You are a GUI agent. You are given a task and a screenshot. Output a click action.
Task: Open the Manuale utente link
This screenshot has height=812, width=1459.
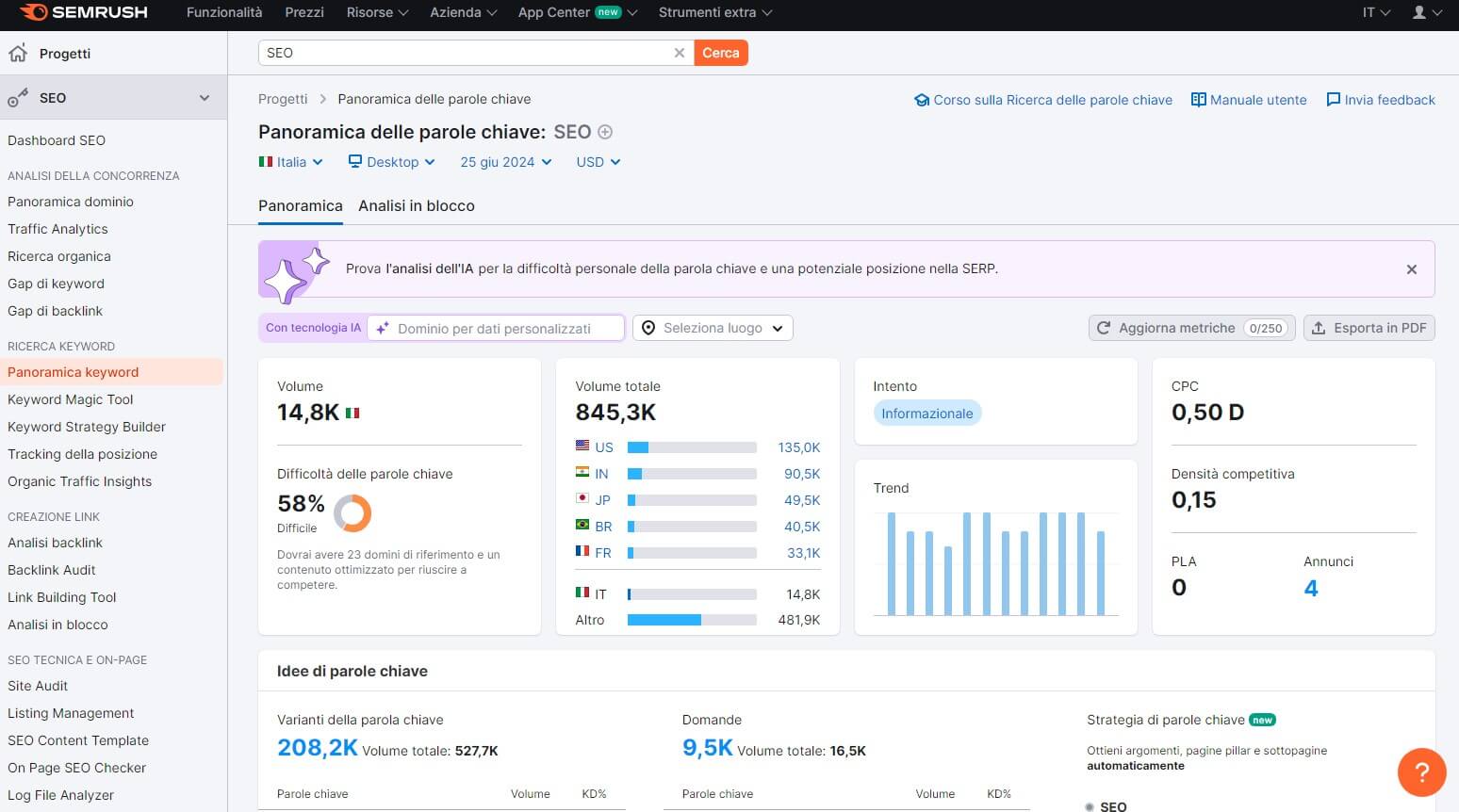(x=1249, y=100)
